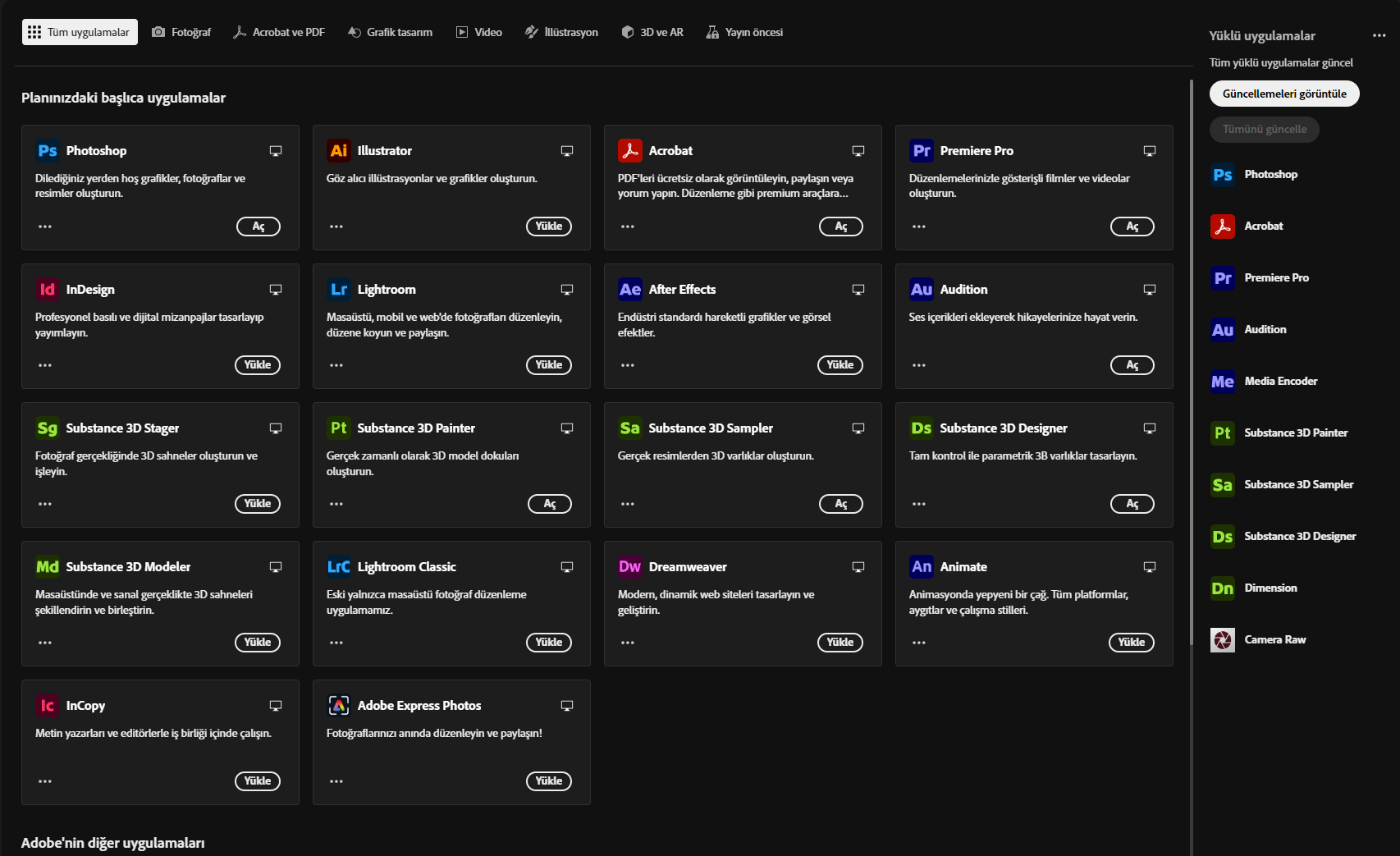This screenshot has width=1400, height=856.
Task: Click the Dimension icon in installed apps list
Action: (1223, 588)
